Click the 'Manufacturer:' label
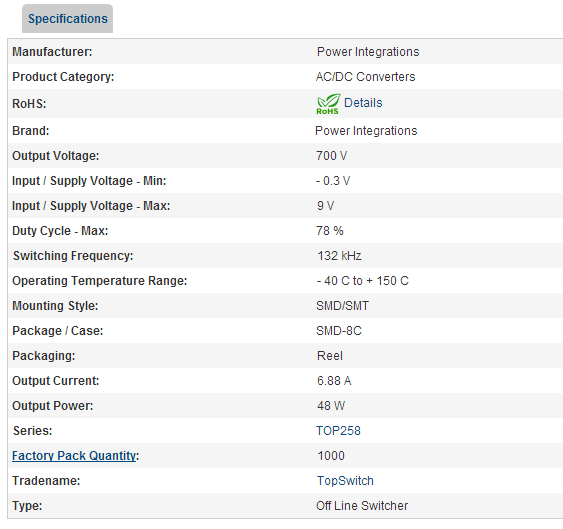This screenshot has height=529, width=563. point(52,52)
